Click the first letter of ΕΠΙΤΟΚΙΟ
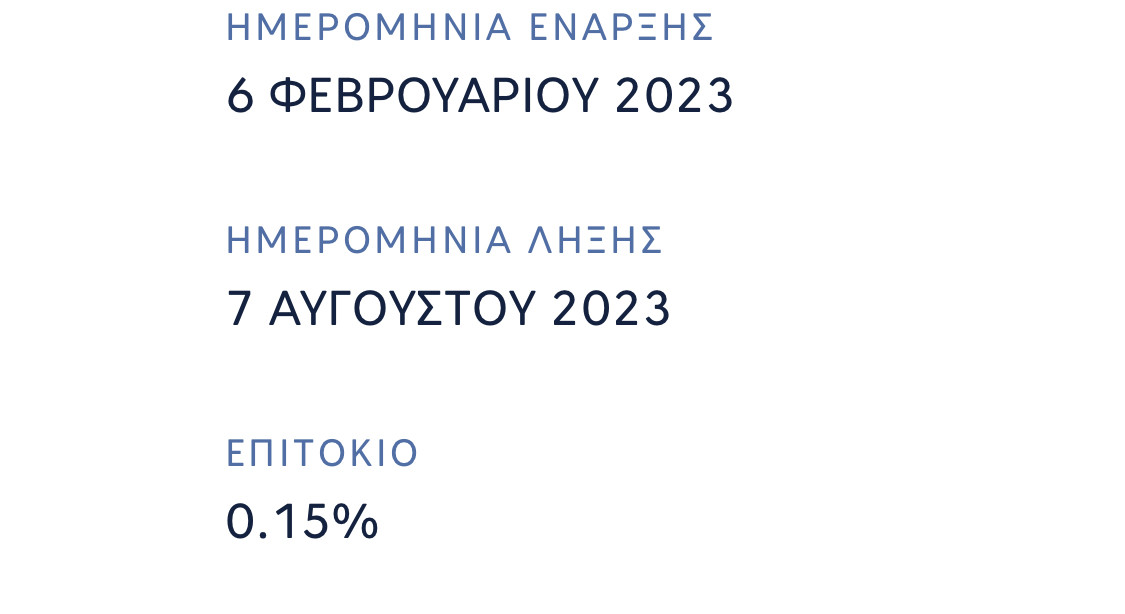This screenshot has height=614, width=1125. 234,454
